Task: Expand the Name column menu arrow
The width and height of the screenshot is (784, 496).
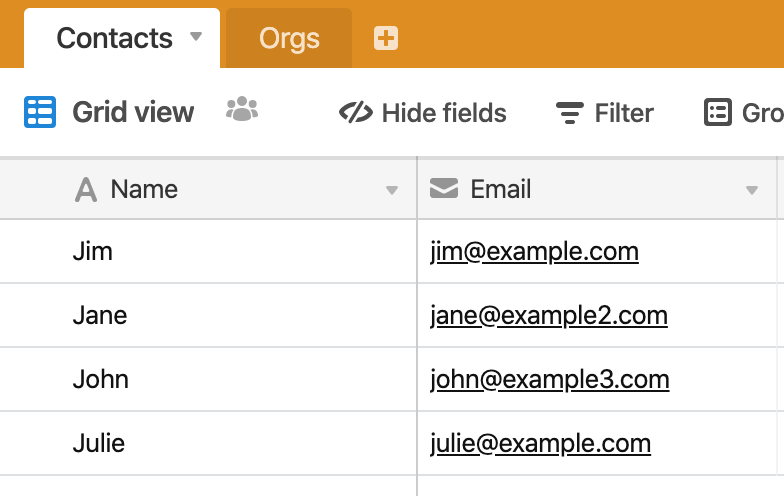Action: point(392,190)
